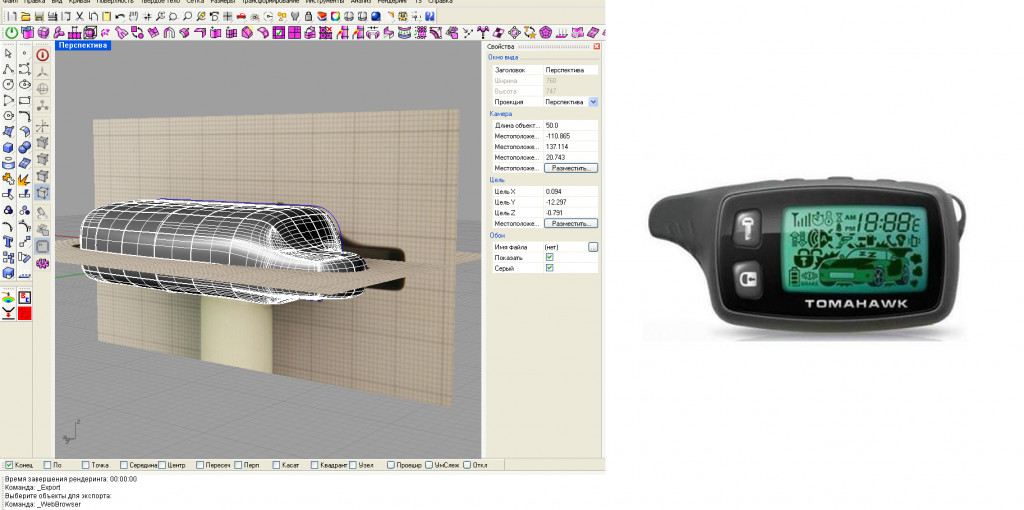Open the Анализ menu
The width and height of the screenshot is (1024, 510).
[360, 2]
